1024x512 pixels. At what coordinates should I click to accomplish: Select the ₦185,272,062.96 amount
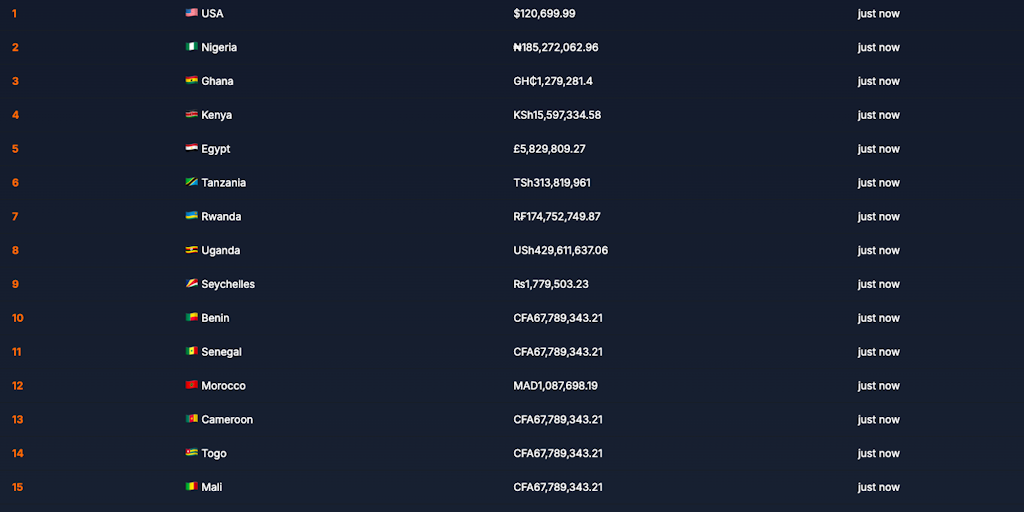(556, 47)
